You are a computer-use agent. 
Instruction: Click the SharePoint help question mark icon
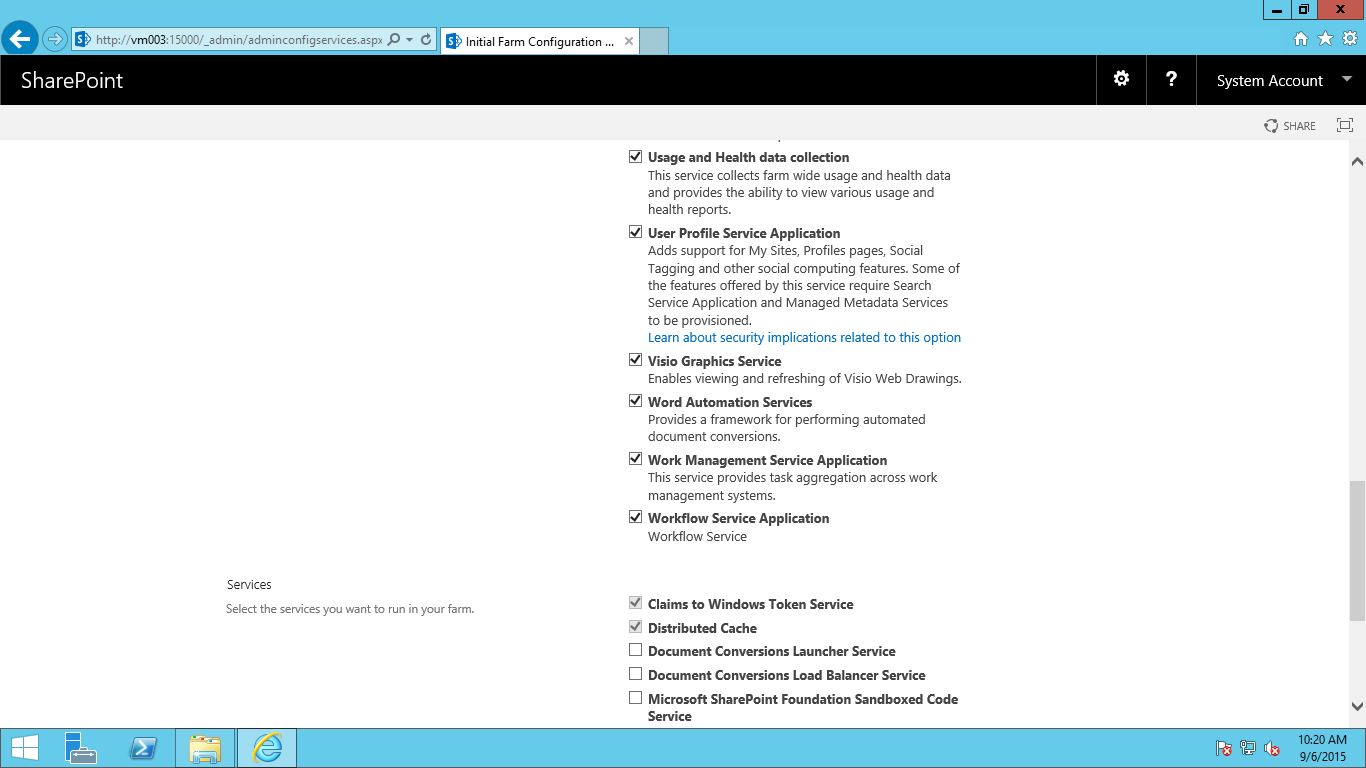pos(1171,79)
